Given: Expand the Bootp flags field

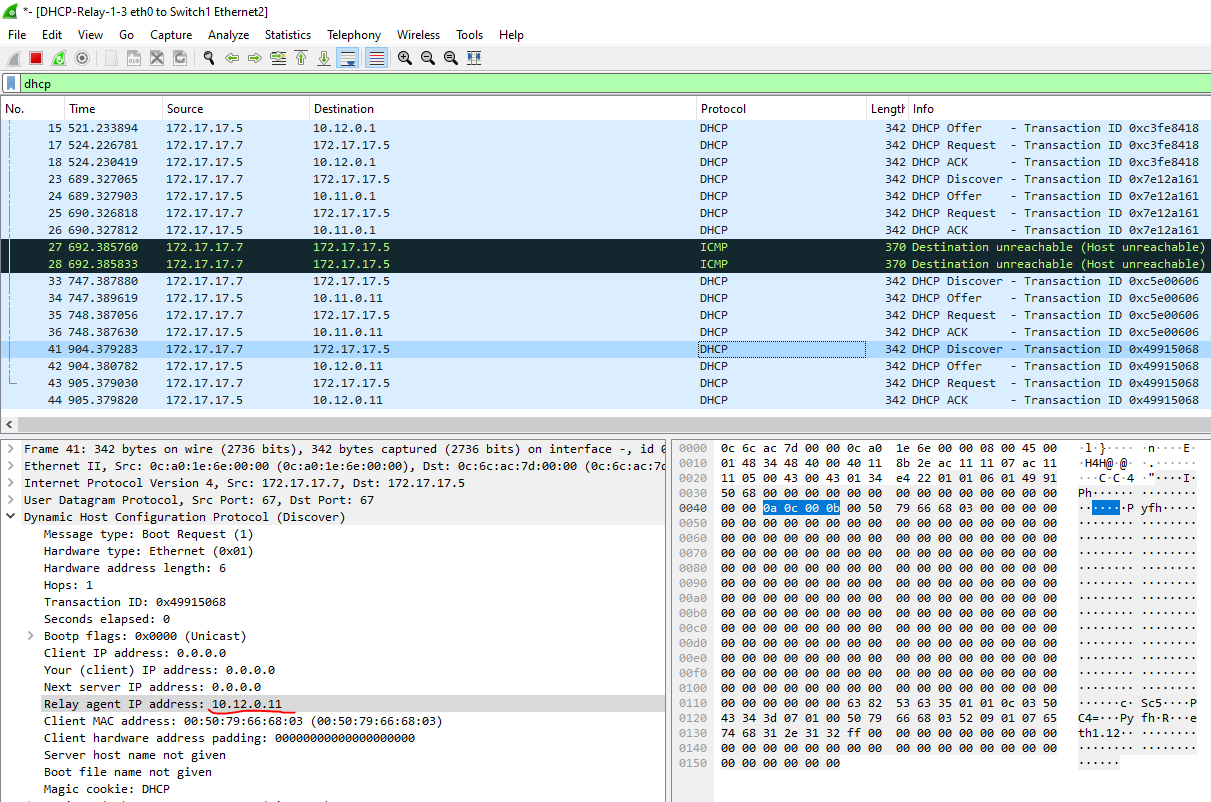Looking at the screenshot, I should coord(33,636).
